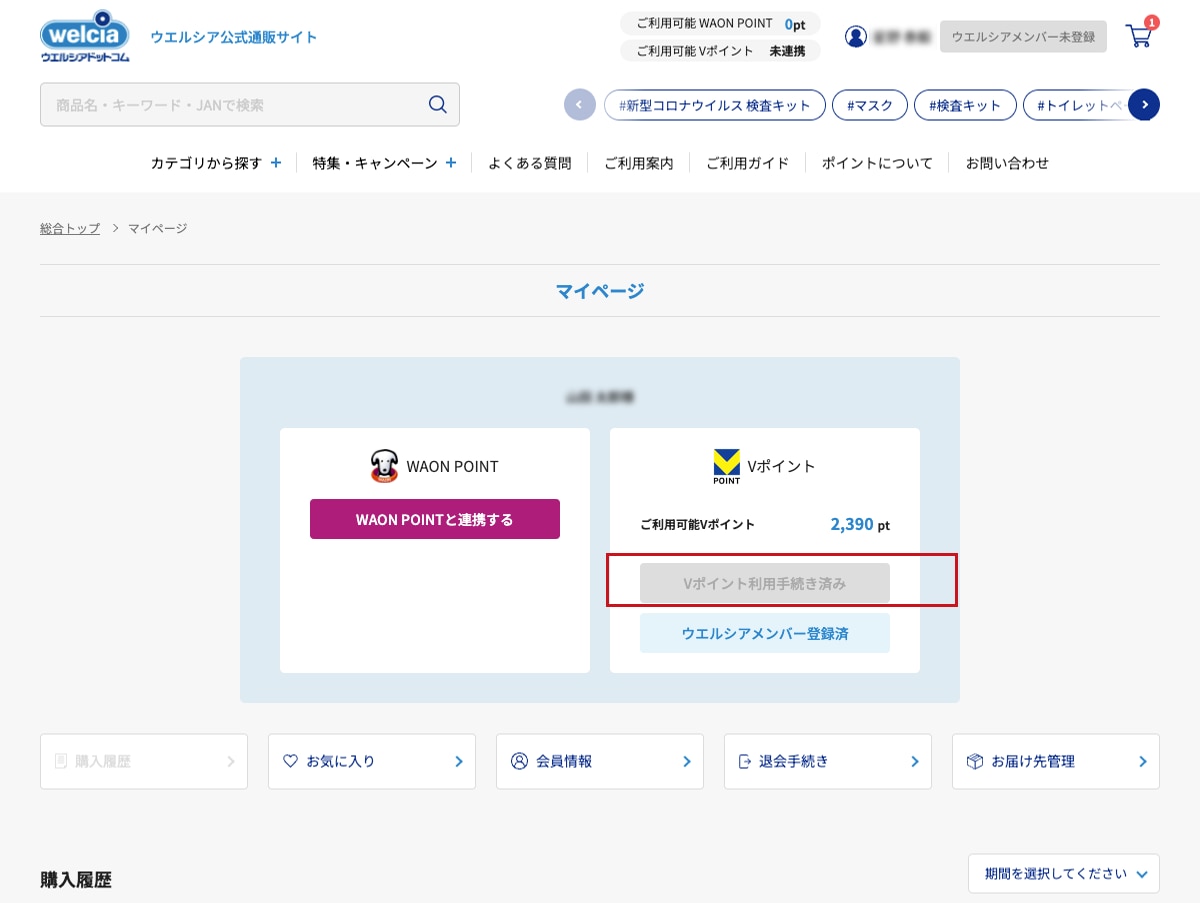1200x903 pixels.
Task: Open よくある質問 menu item
Action: click(529, 163)
